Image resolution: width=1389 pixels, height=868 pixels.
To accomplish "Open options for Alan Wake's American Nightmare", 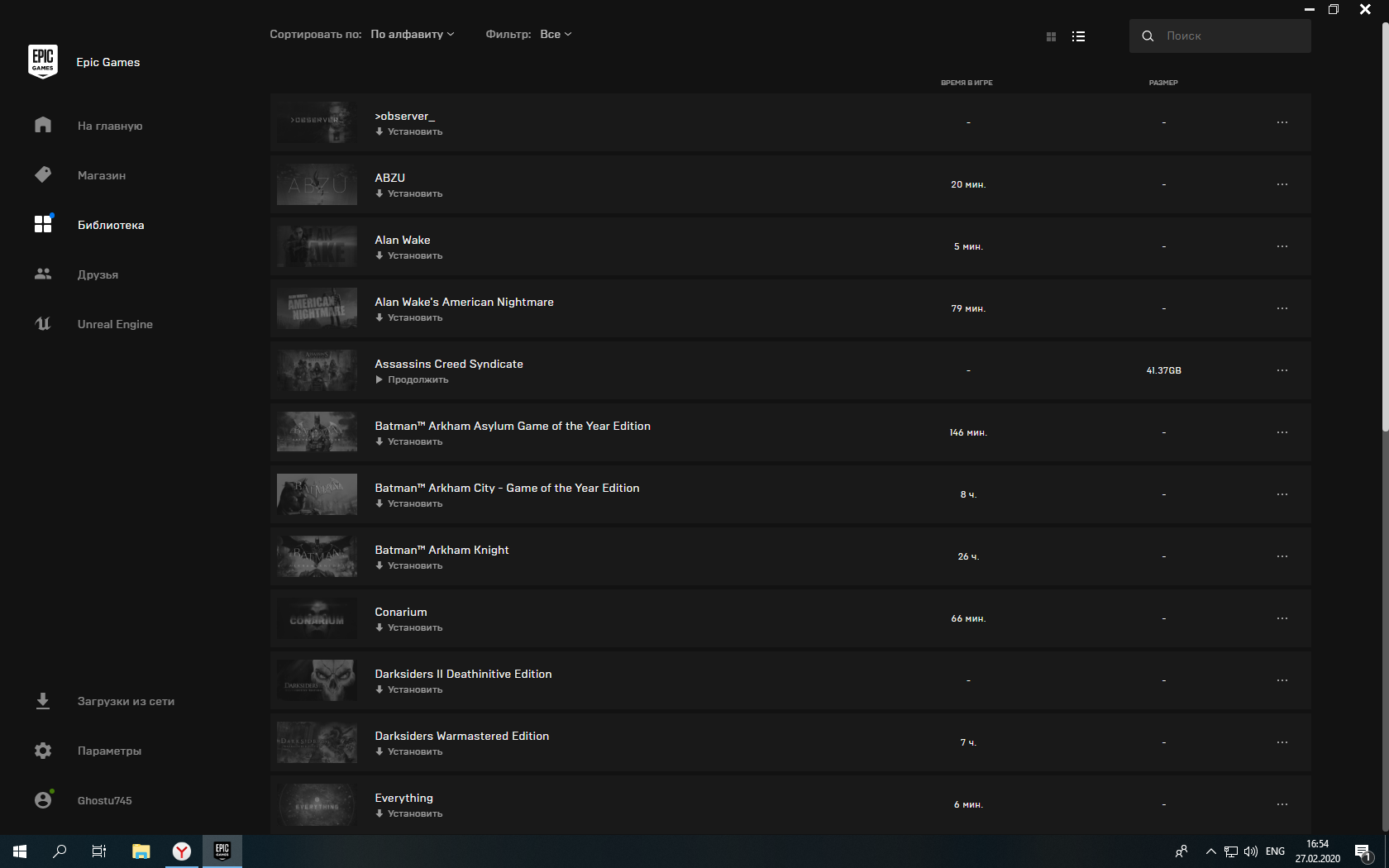I will 1282,308.
